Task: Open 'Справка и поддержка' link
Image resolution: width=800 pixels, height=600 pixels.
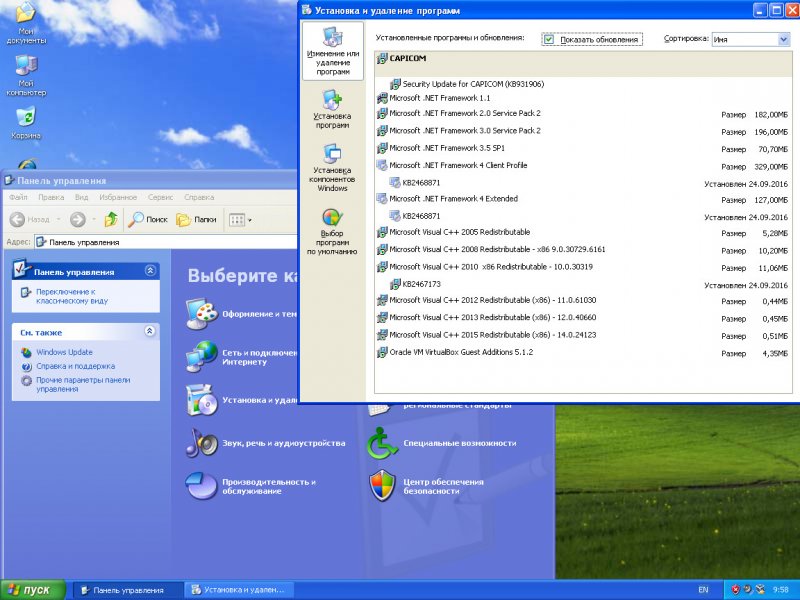Action: coord(76,366)
